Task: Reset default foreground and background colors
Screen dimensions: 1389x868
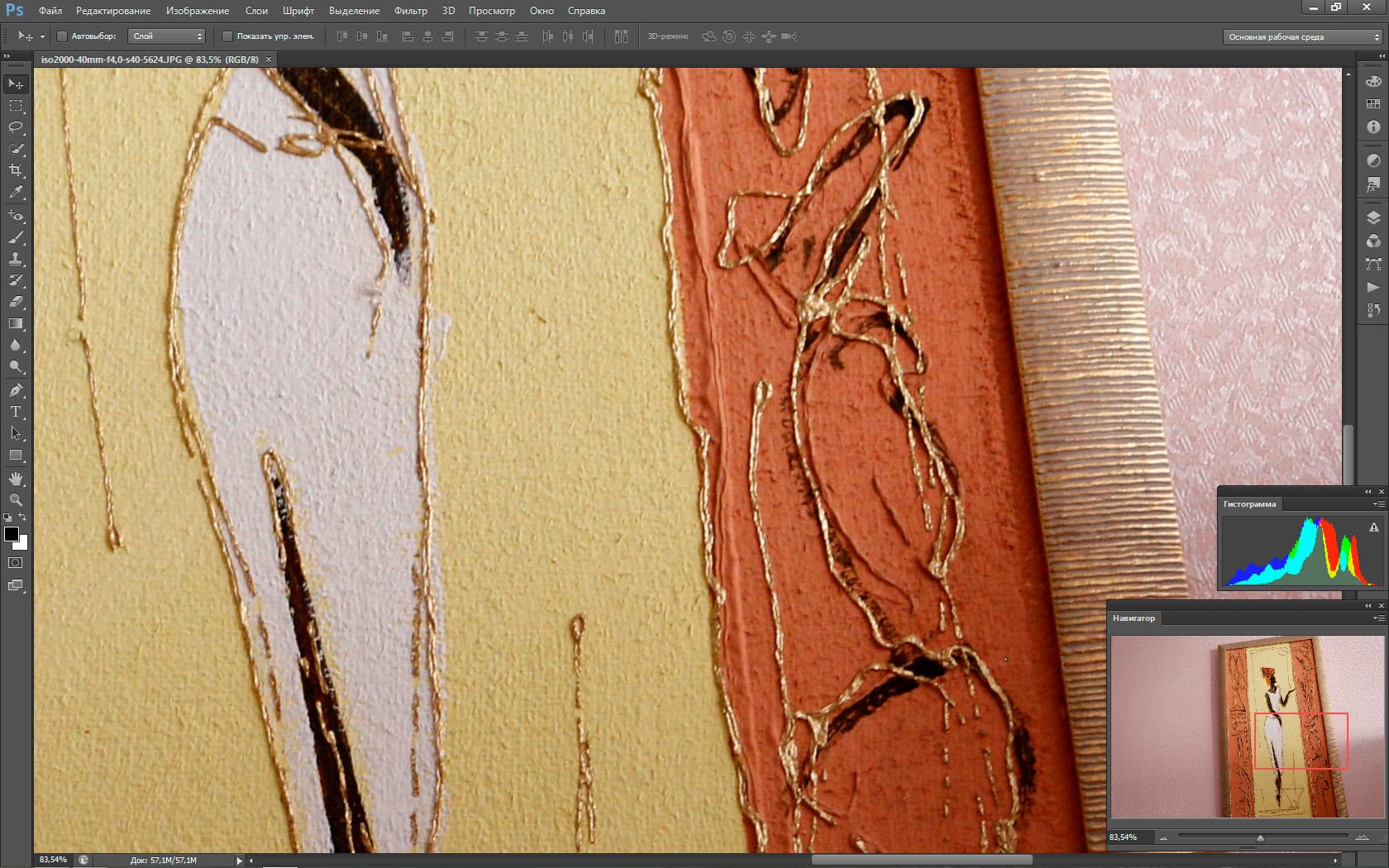Action: [7, 517]
